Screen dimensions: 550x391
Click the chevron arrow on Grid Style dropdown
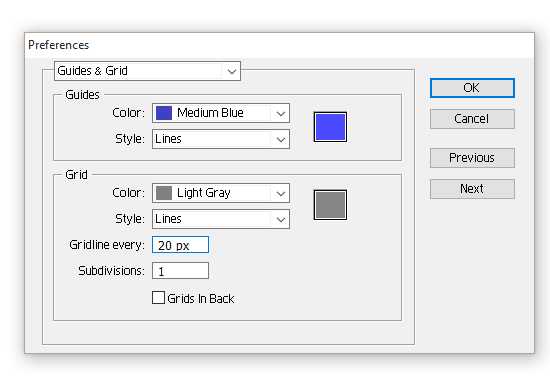[x=281, y=220]
